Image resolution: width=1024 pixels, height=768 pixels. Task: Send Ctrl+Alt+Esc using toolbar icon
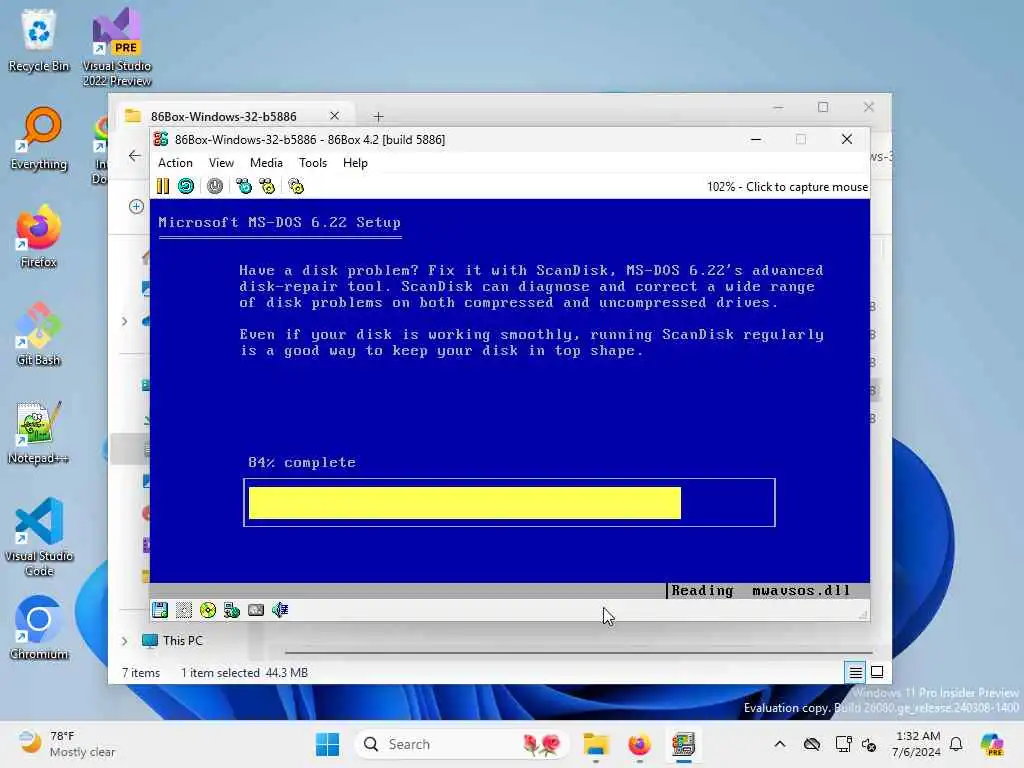coord(267,187)
